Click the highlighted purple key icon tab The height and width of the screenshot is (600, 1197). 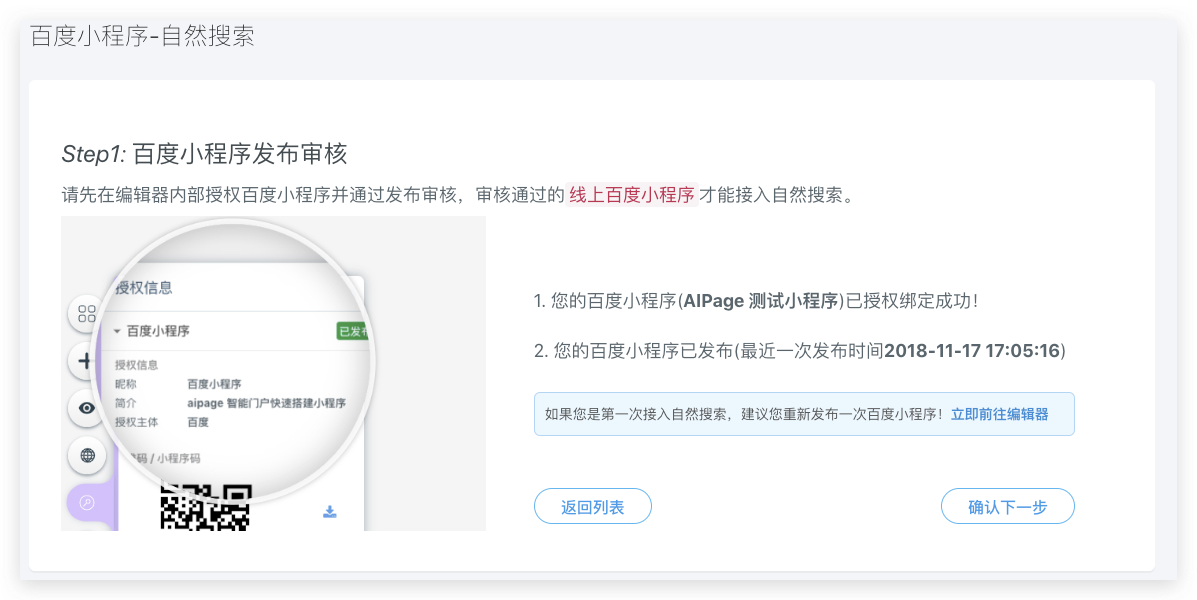(88, 502)
